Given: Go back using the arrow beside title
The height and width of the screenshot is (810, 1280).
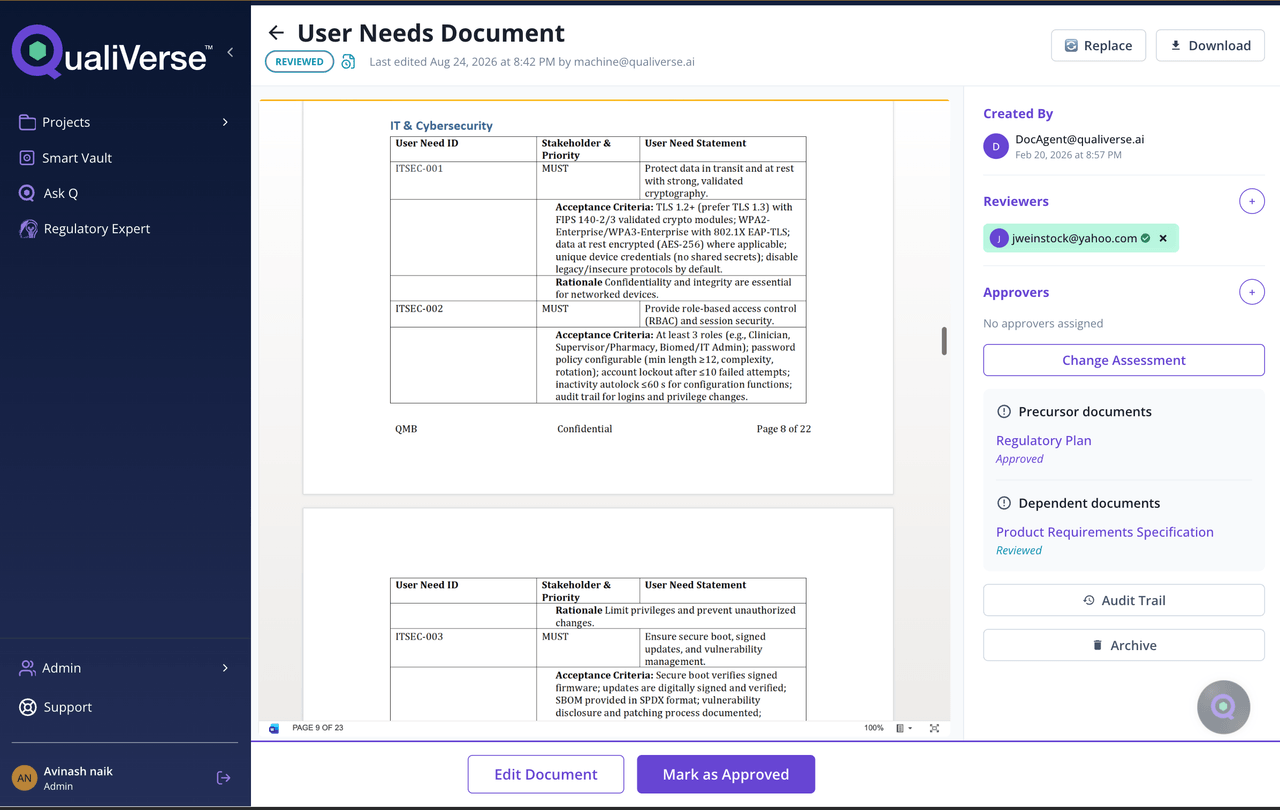Looking at the screenshot, I should pyautogui.click(x=276, y=33).
